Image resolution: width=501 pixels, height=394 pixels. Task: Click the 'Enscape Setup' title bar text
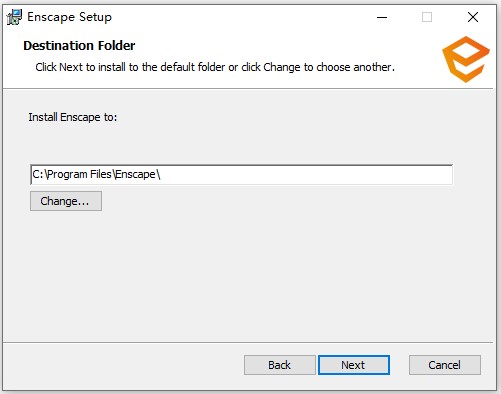click(69, 17)
